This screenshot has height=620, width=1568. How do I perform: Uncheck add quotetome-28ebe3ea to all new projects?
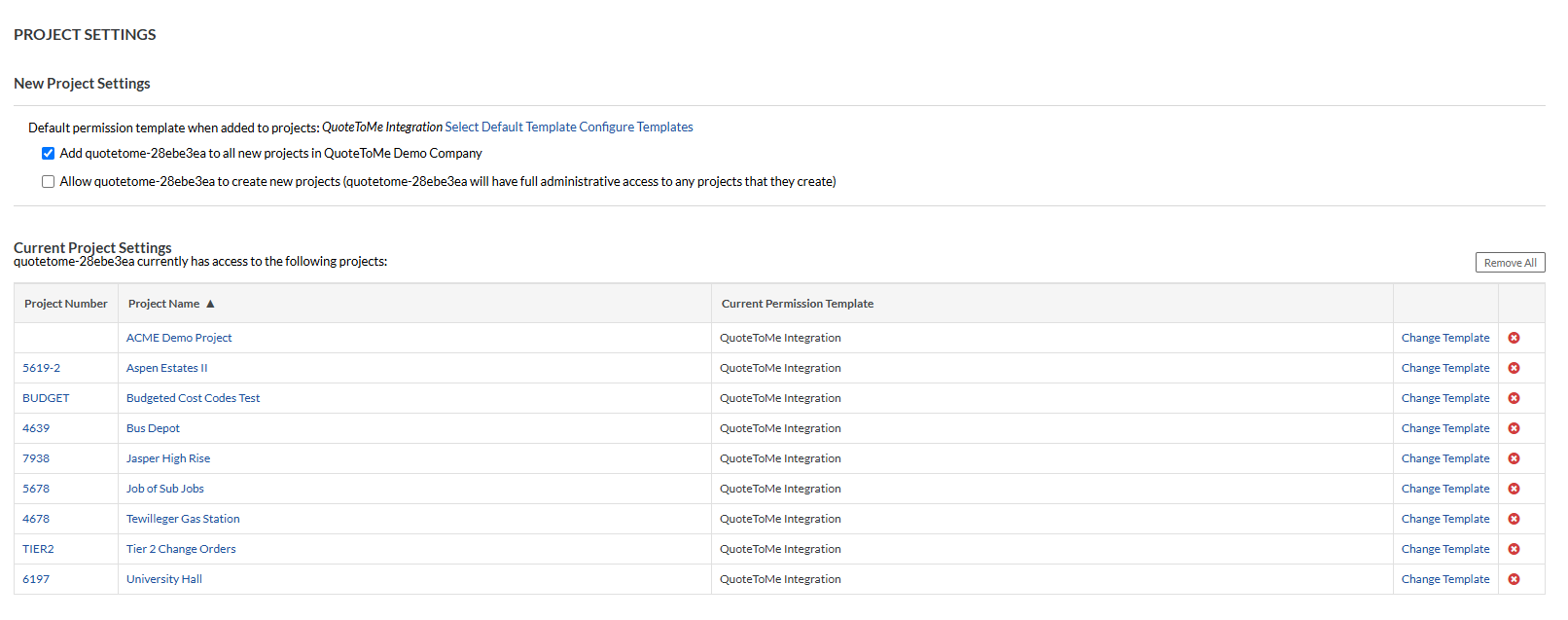48,154
